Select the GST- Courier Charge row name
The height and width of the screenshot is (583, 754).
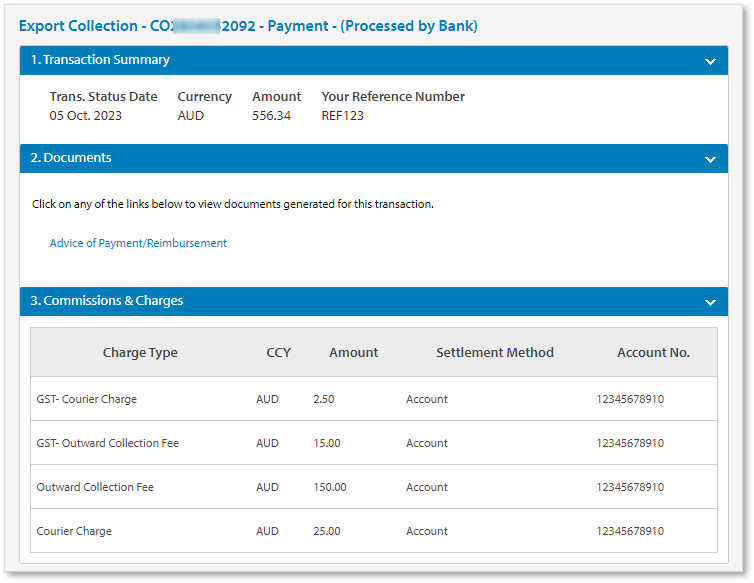[87, 399]
